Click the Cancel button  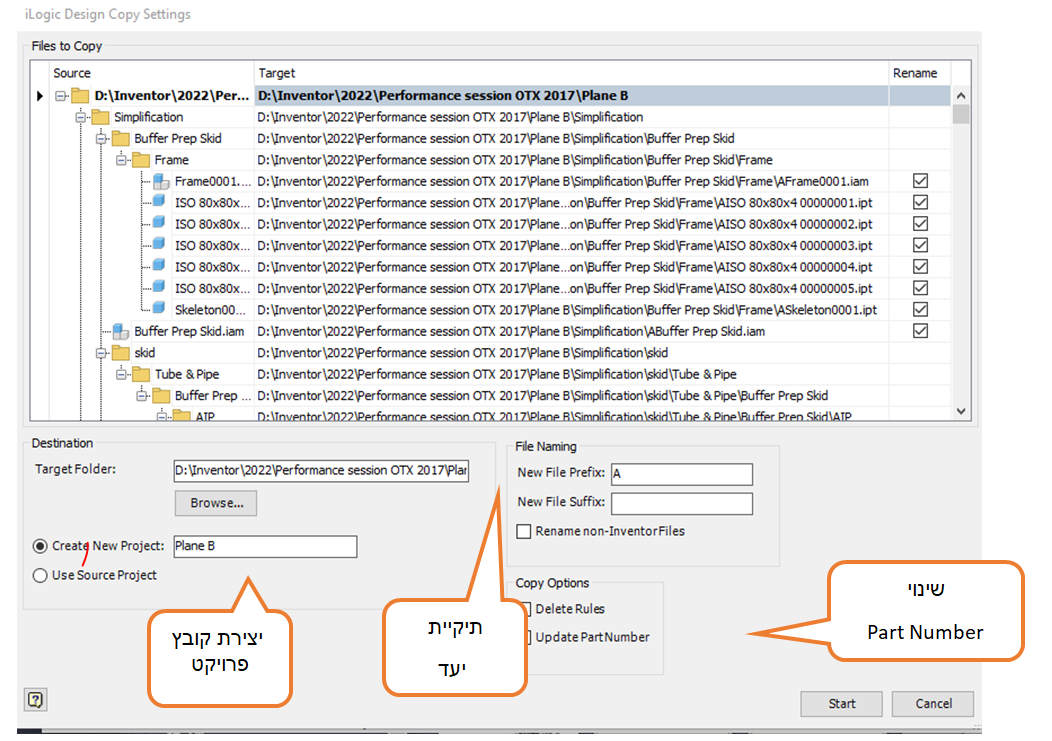(x=933, y=704)
